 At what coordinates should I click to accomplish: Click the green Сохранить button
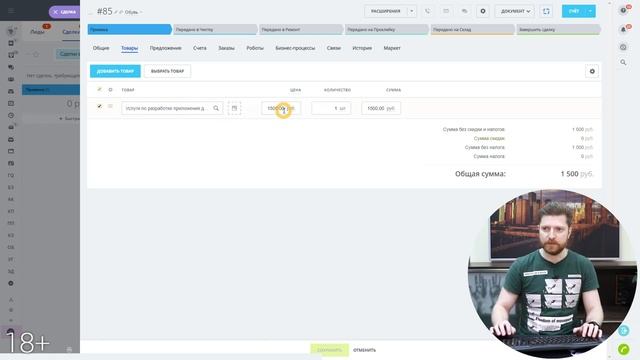(329, 350)
